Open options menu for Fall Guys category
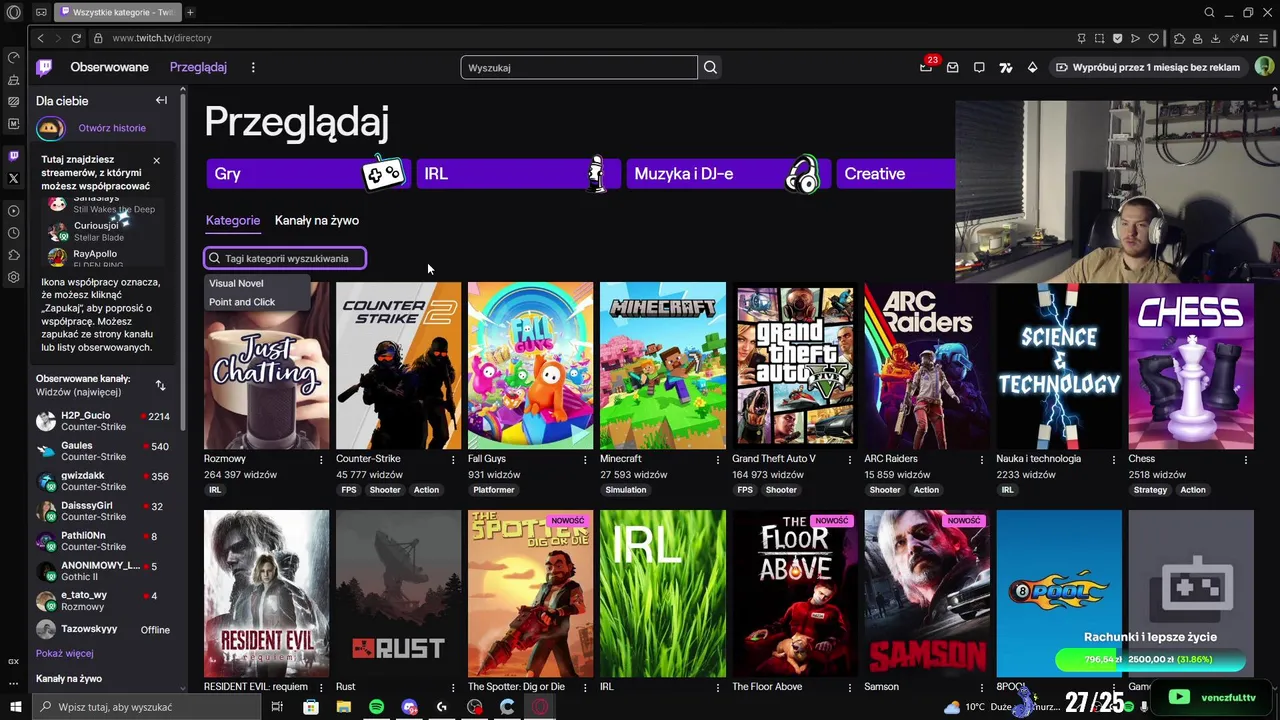 point(585,459)
